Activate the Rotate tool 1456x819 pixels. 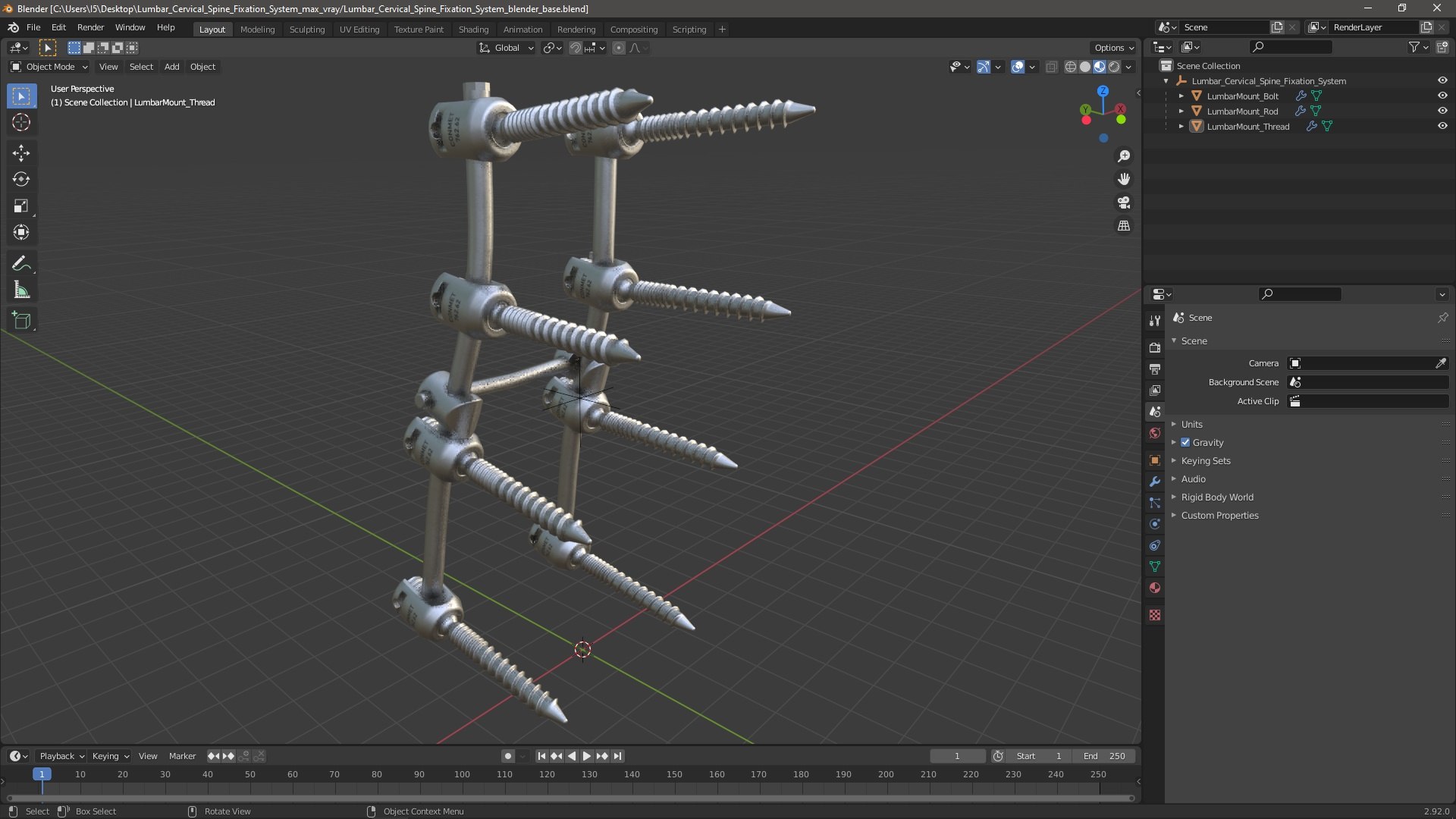(x=21, y=180)
